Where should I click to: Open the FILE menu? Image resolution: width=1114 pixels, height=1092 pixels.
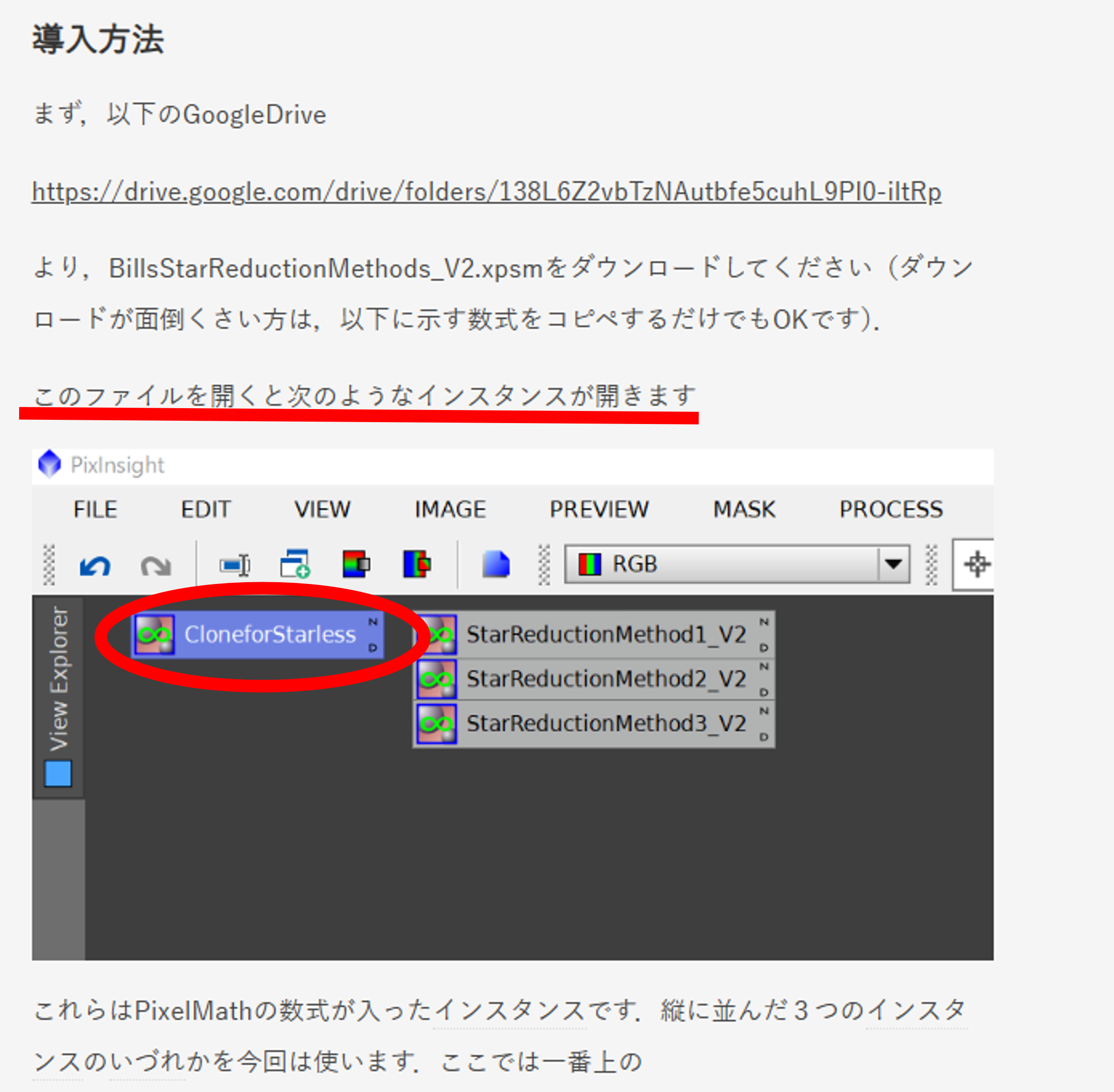pos(95,509)
